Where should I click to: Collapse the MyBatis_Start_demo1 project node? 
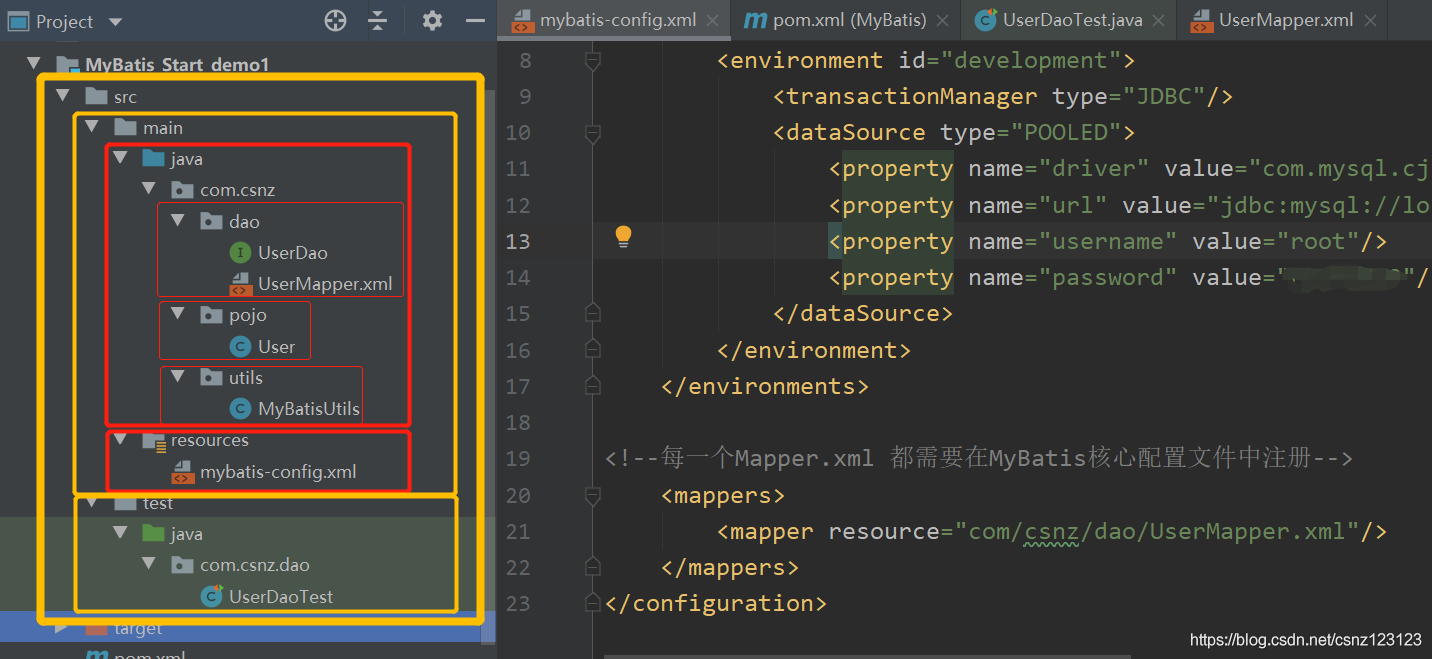34,65
